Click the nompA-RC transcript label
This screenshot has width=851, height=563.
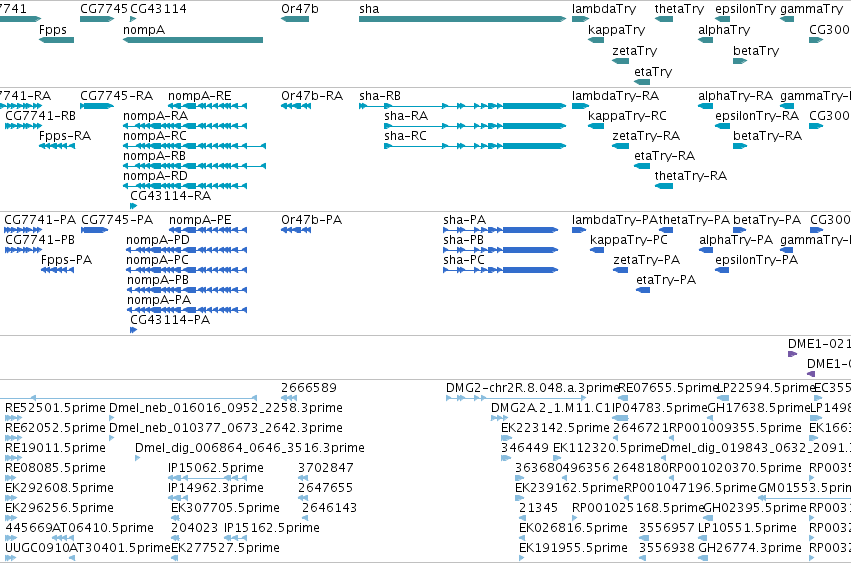pos(155,136)
